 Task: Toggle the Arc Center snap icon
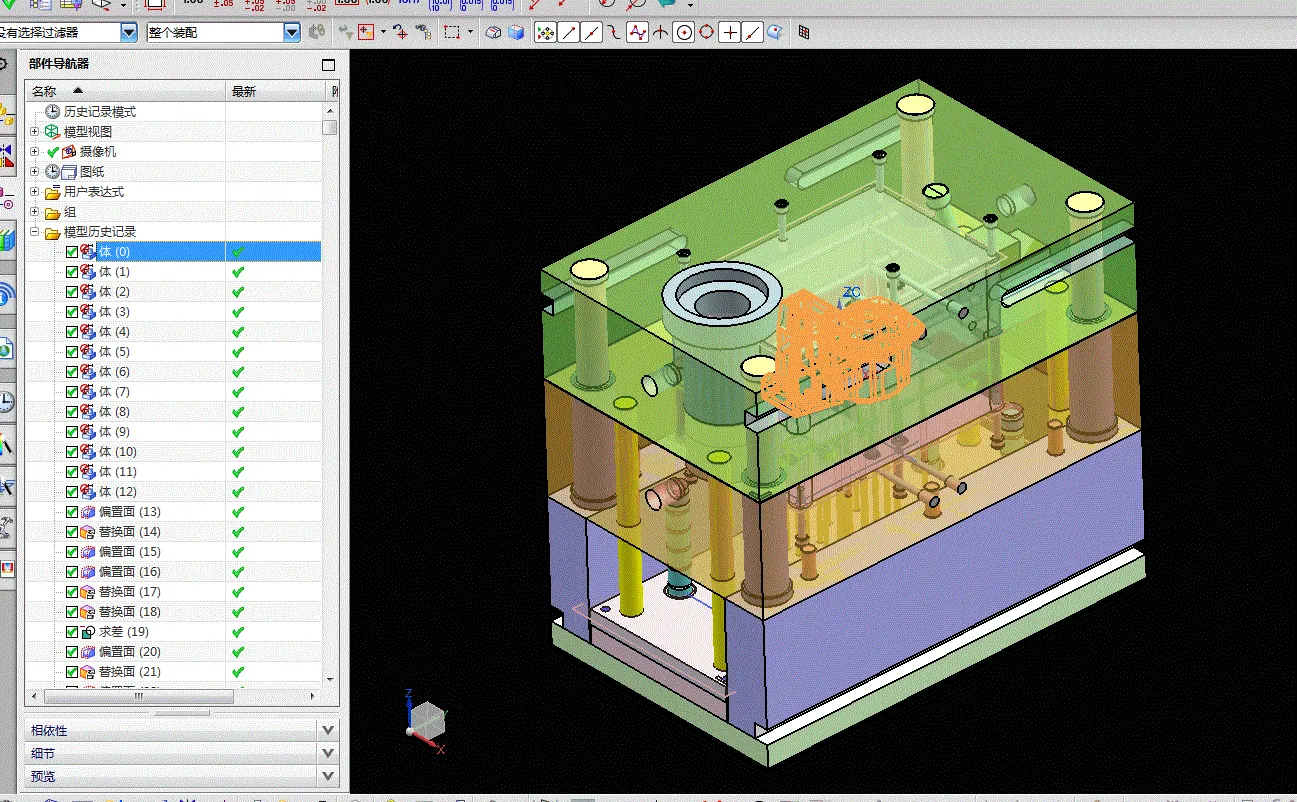pos(684,33)
